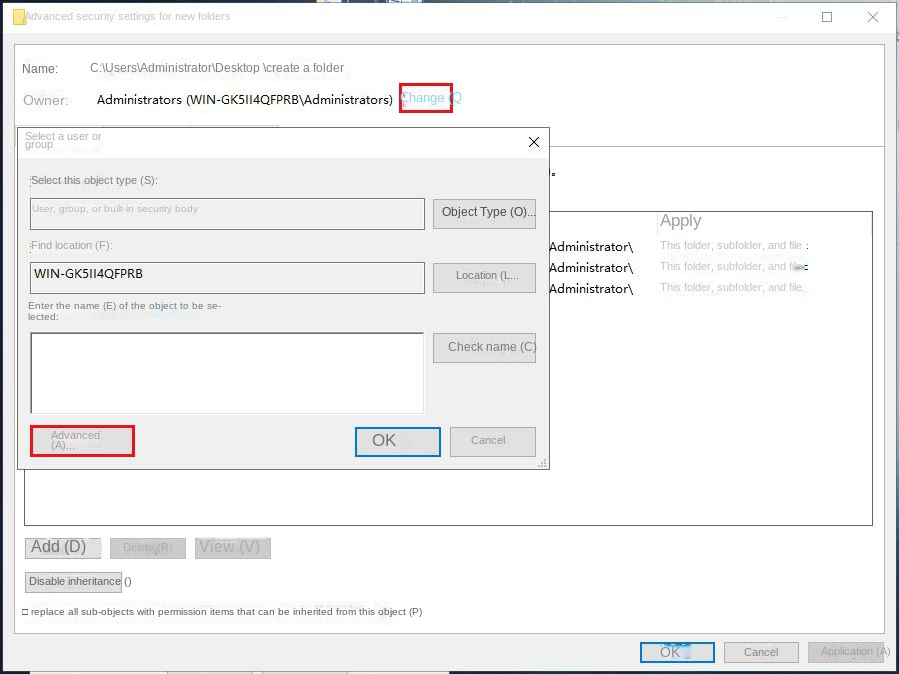This screenshot has height=674, width=899.
Task: Click the Select this object type field
Action: [227, 213]
